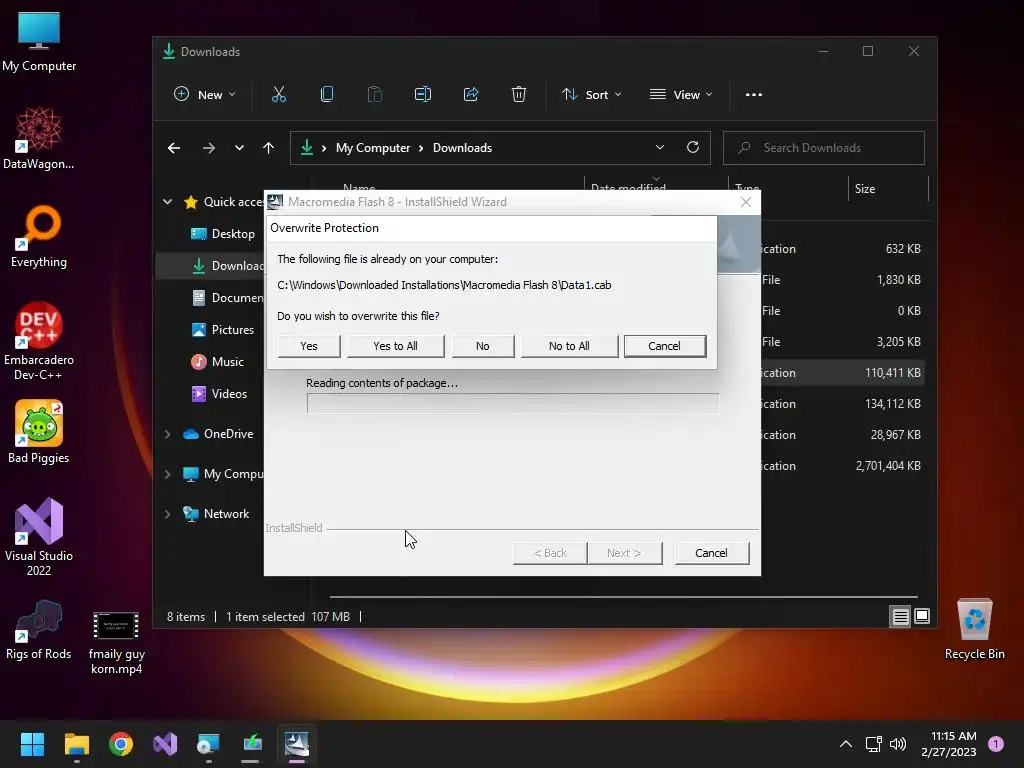
Task: Open Pictures in the navigation pane
Action: tap(222, 330)
